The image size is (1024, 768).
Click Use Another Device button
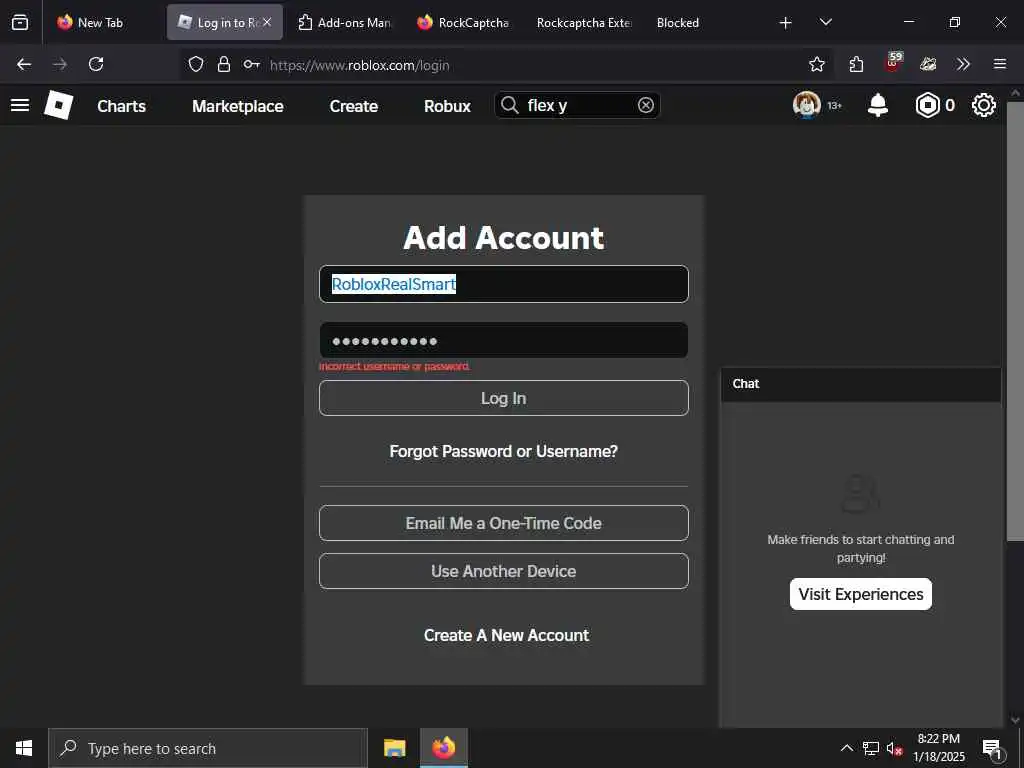pos(504,571)
